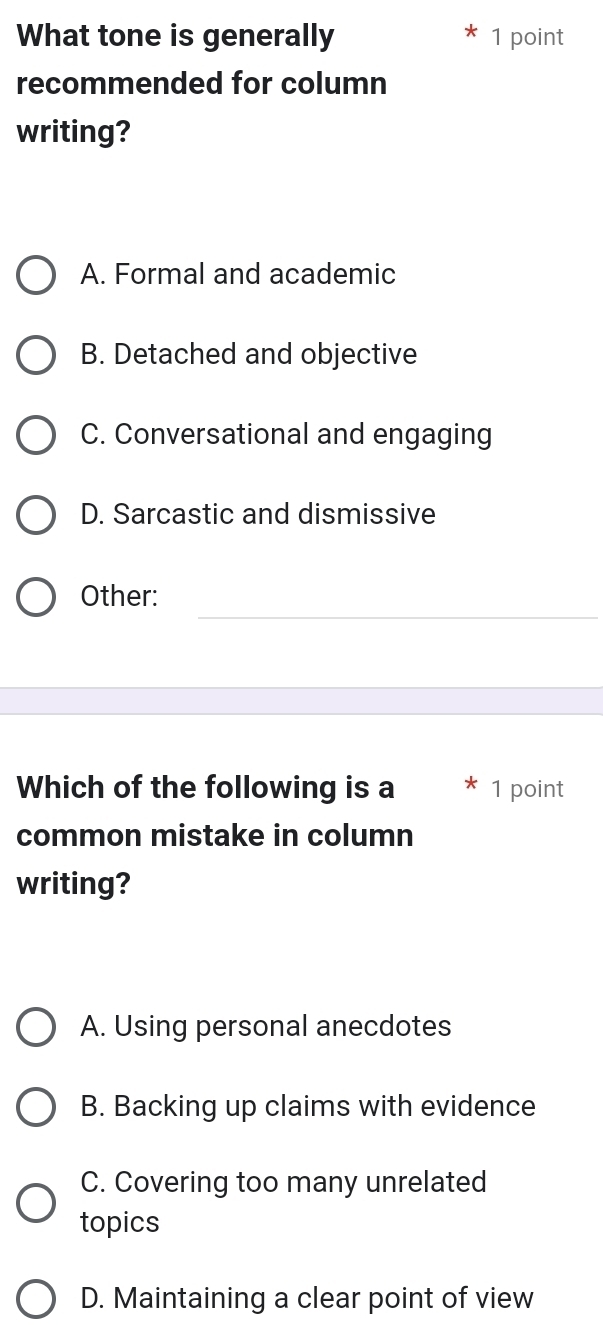Image resolution: width=603 pixels, height=1325 pixels.
Task: Click the Other label text
Action: pos(118,596)
